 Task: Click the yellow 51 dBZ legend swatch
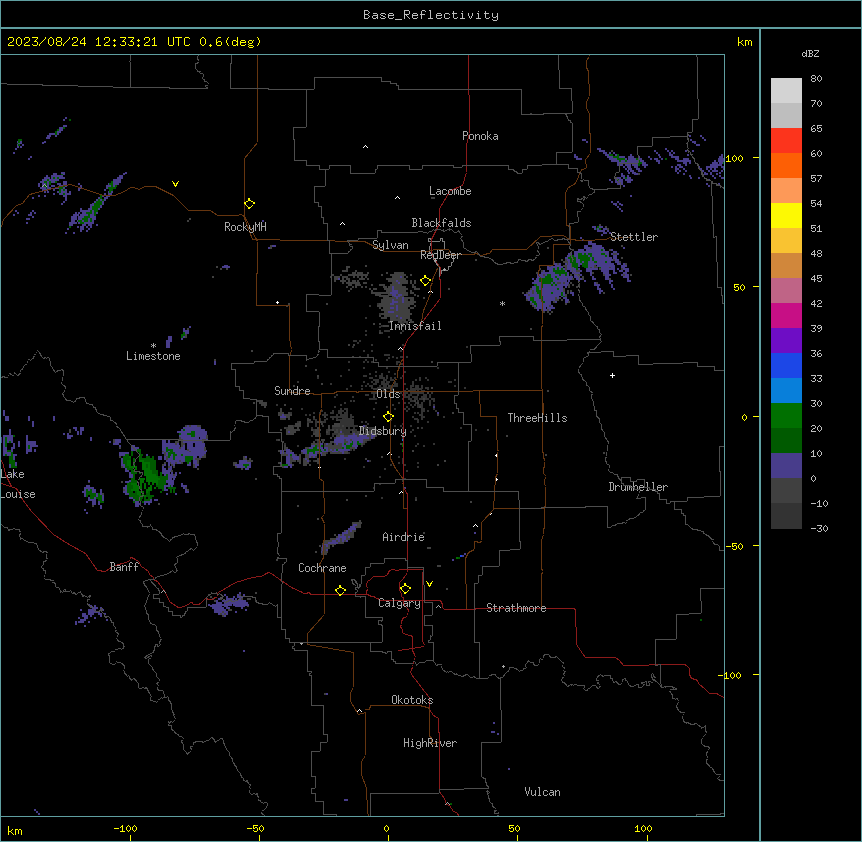click(786, 215)
